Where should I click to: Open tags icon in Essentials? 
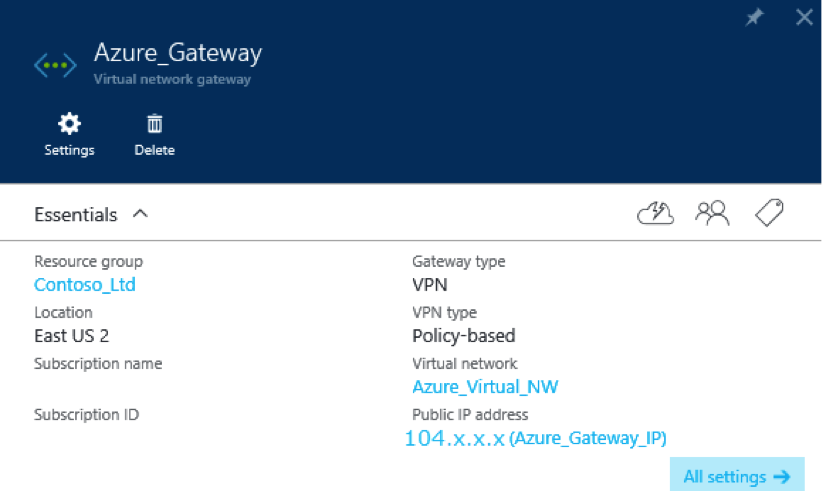(x=769, y=213)
